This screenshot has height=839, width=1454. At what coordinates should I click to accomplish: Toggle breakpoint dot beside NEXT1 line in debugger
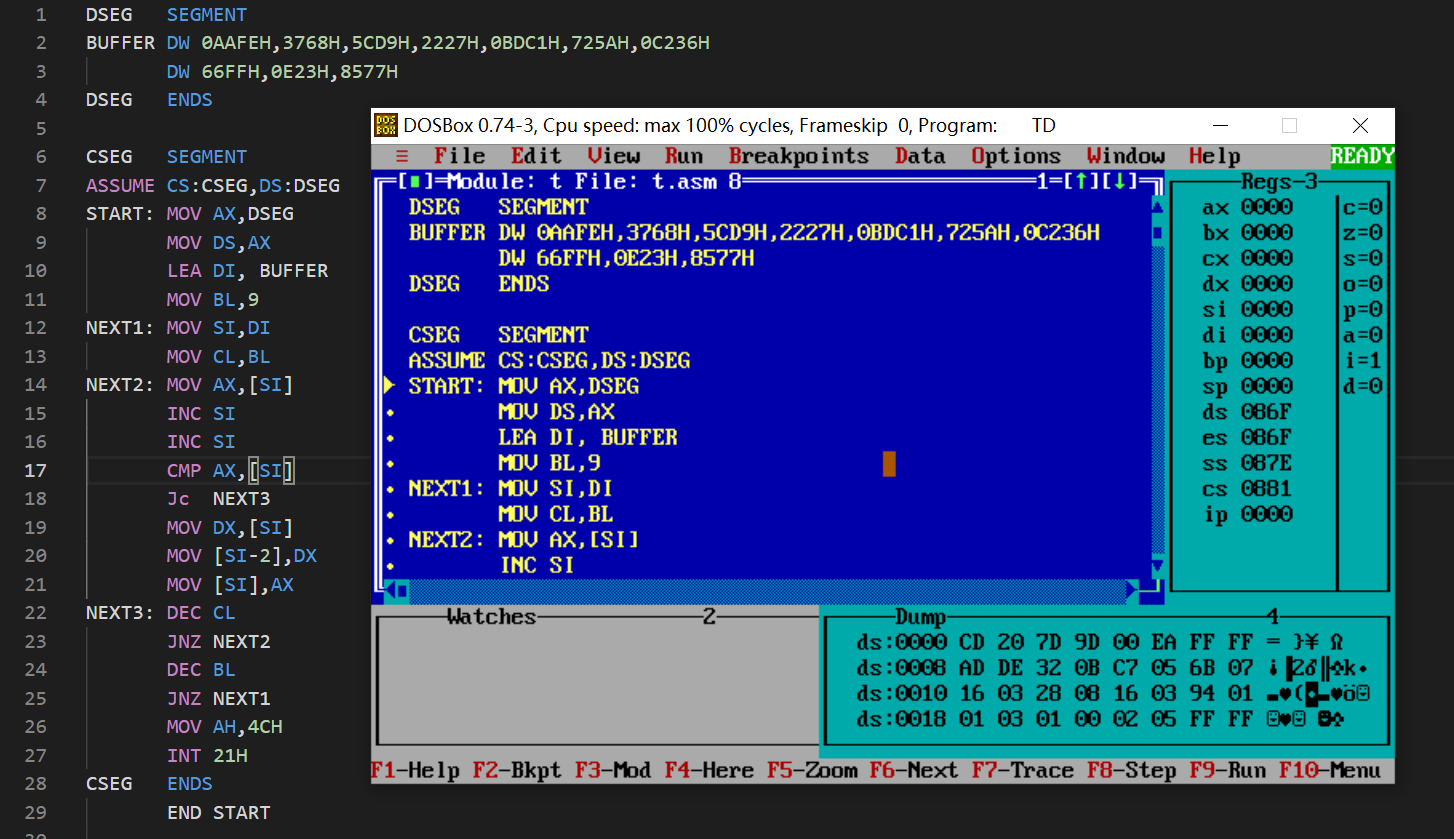click(x=389, y=489)
